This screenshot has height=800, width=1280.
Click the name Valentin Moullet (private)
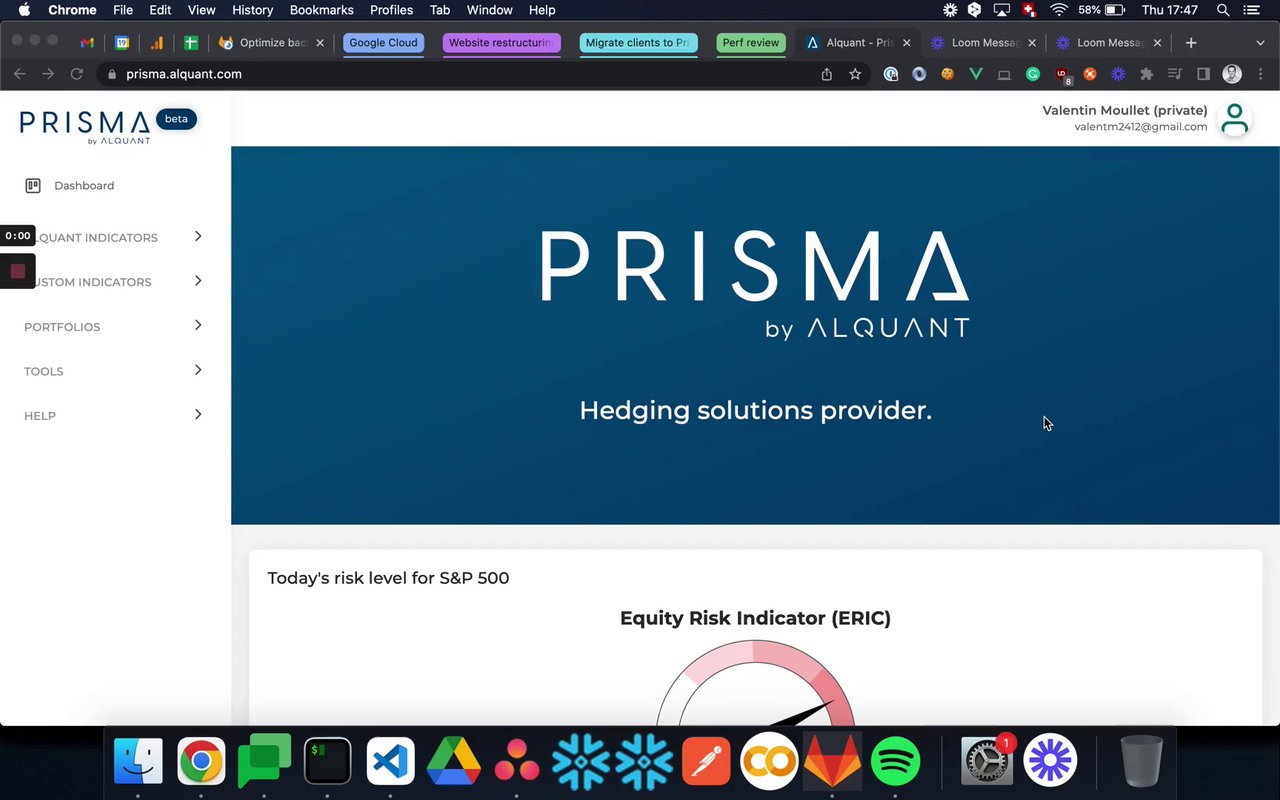(x=1125, y=110)
